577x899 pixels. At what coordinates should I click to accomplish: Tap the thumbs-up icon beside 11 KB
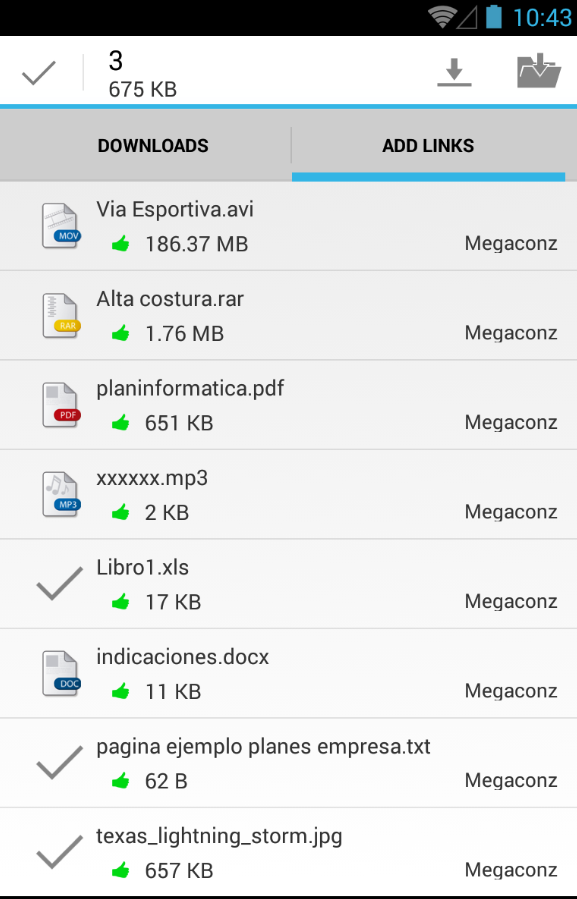pyautogui.click(x=120, y=691)
